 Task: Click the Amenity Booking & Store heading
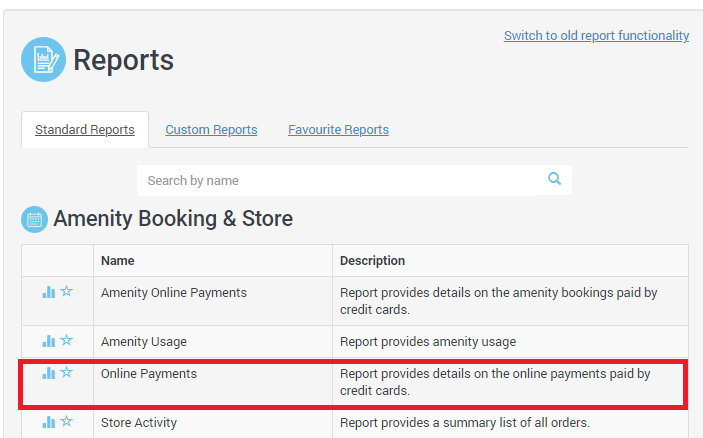[x=173, y=219]
